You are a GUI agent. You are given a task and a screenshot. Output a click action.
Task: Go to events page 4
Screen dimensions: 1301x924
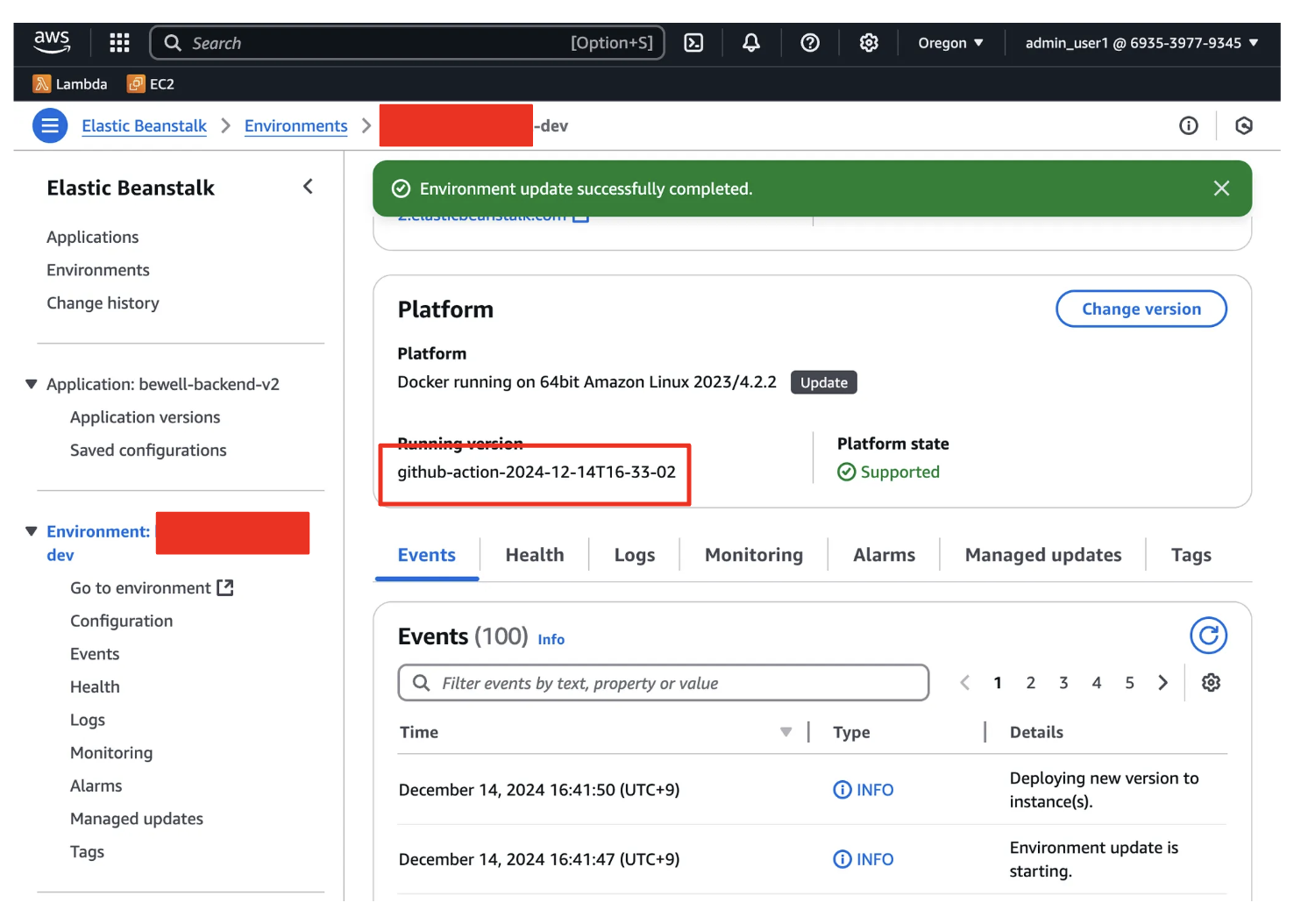click(x=1097, y=682)
